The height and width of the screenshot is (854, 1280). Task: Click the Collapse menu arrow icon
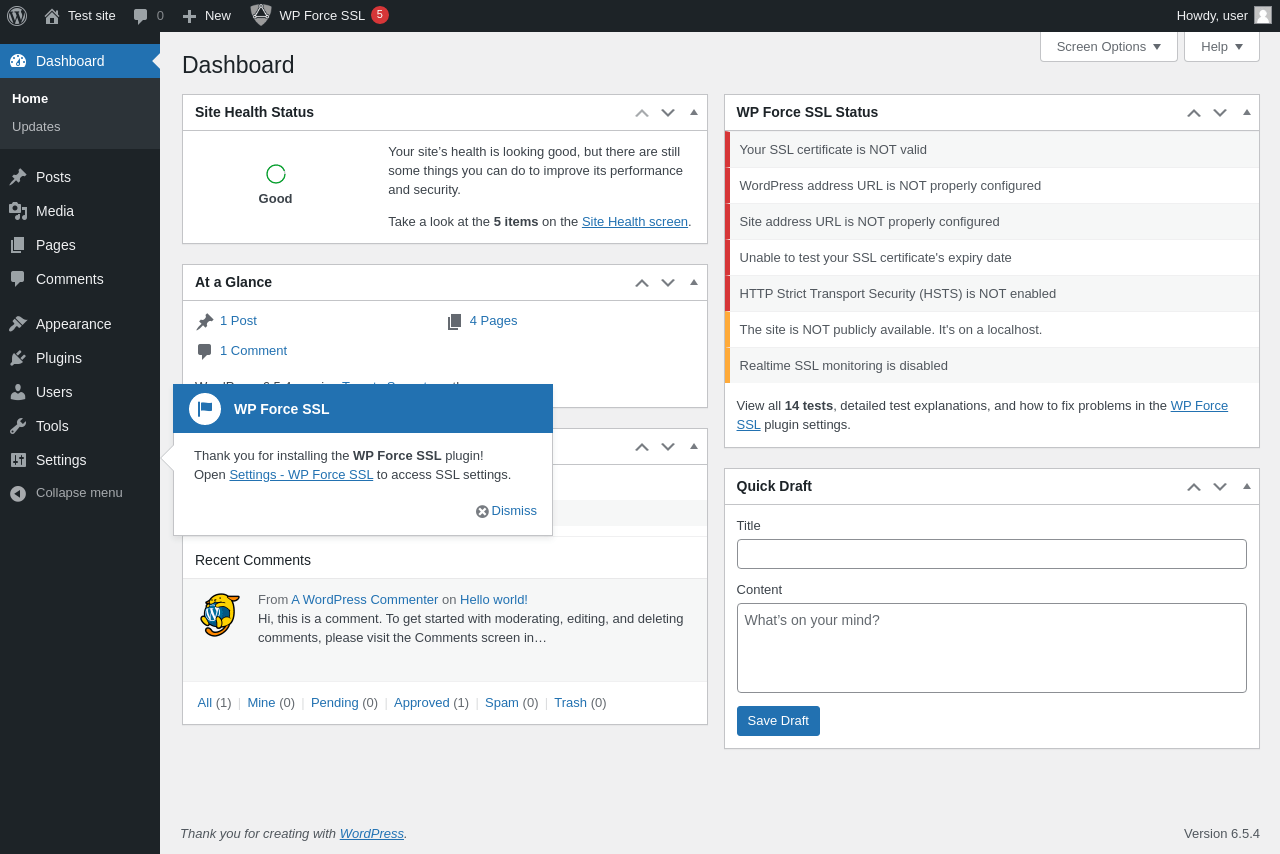[x=18, y=493]
